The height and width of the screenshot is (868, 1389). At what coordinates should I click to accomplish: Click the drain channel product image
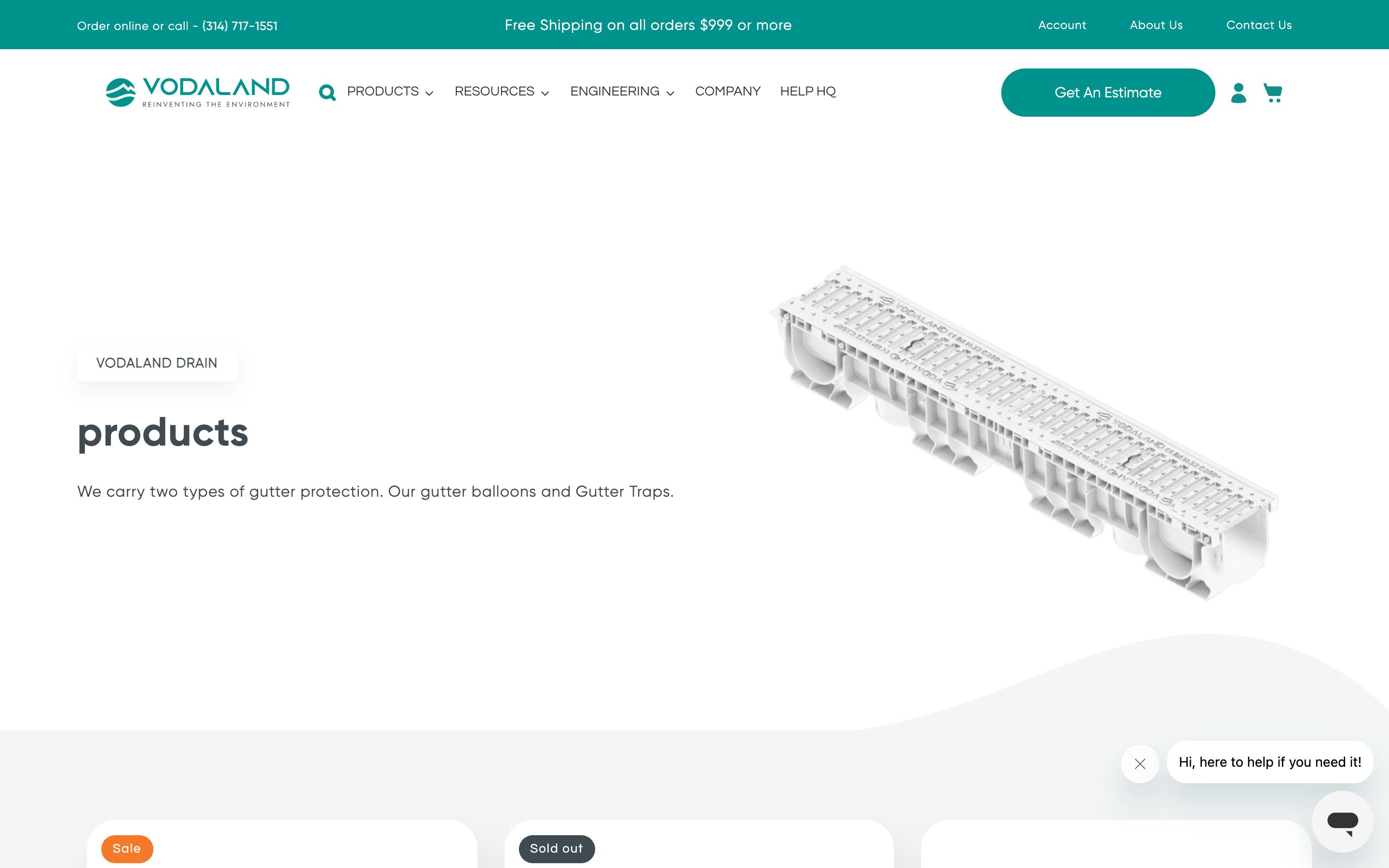click(x=1024, y=431)
